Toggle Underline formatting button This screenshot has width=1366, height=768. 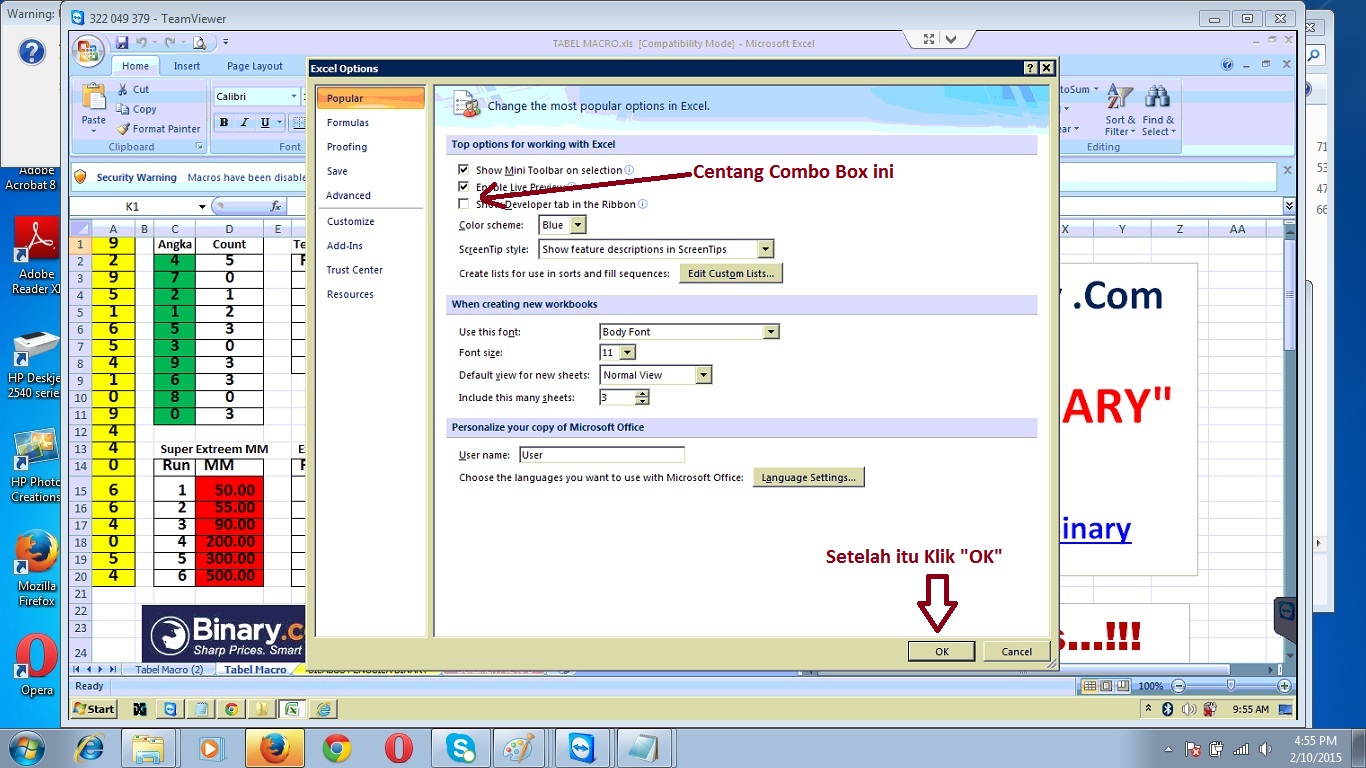[265, 122]
